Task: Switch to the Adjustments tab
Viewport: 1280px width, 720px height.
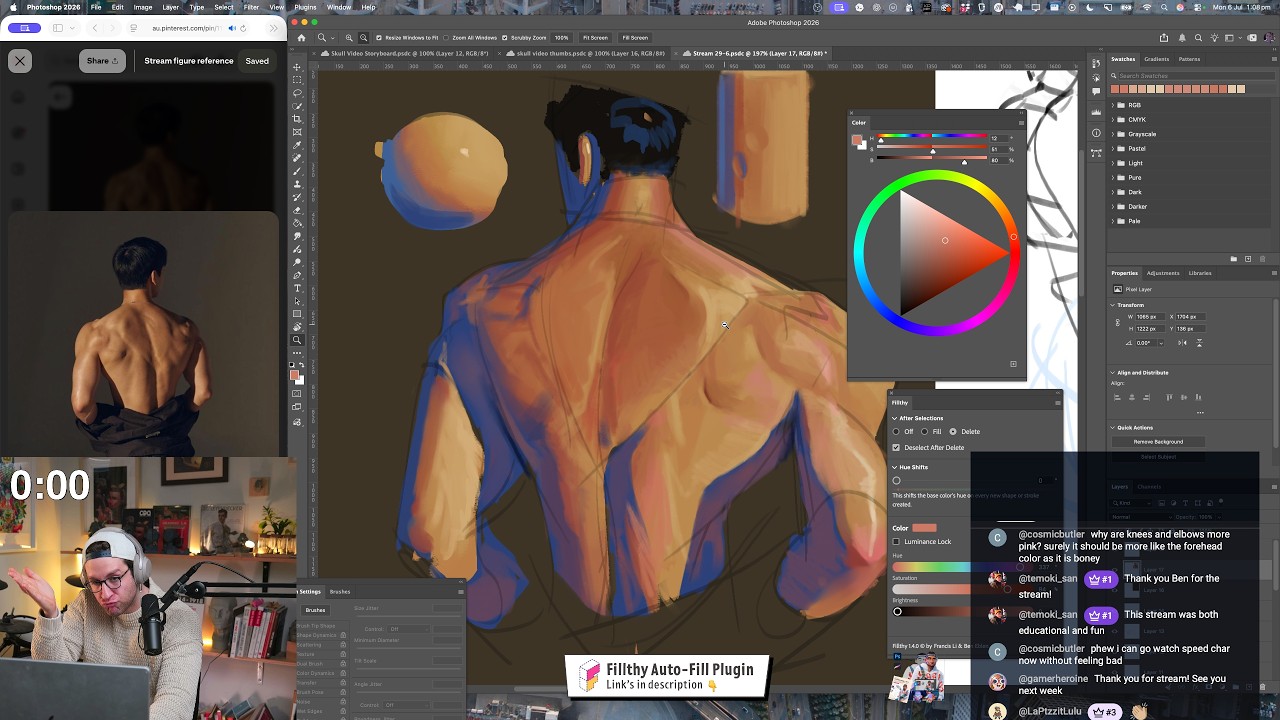Action: point(1163,273)
